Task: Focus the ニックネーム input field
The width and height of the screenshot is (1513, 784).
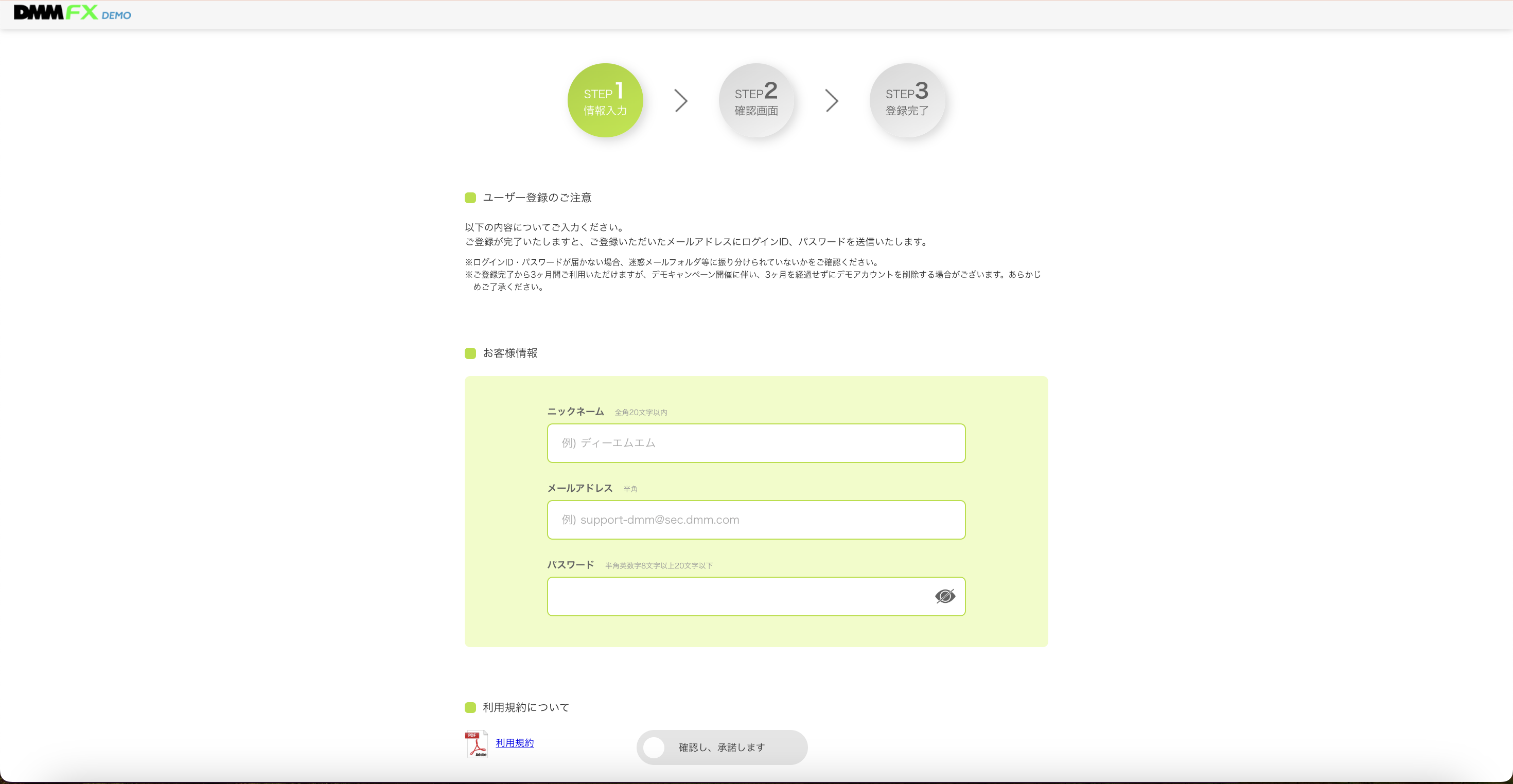Action: point(756,443)
